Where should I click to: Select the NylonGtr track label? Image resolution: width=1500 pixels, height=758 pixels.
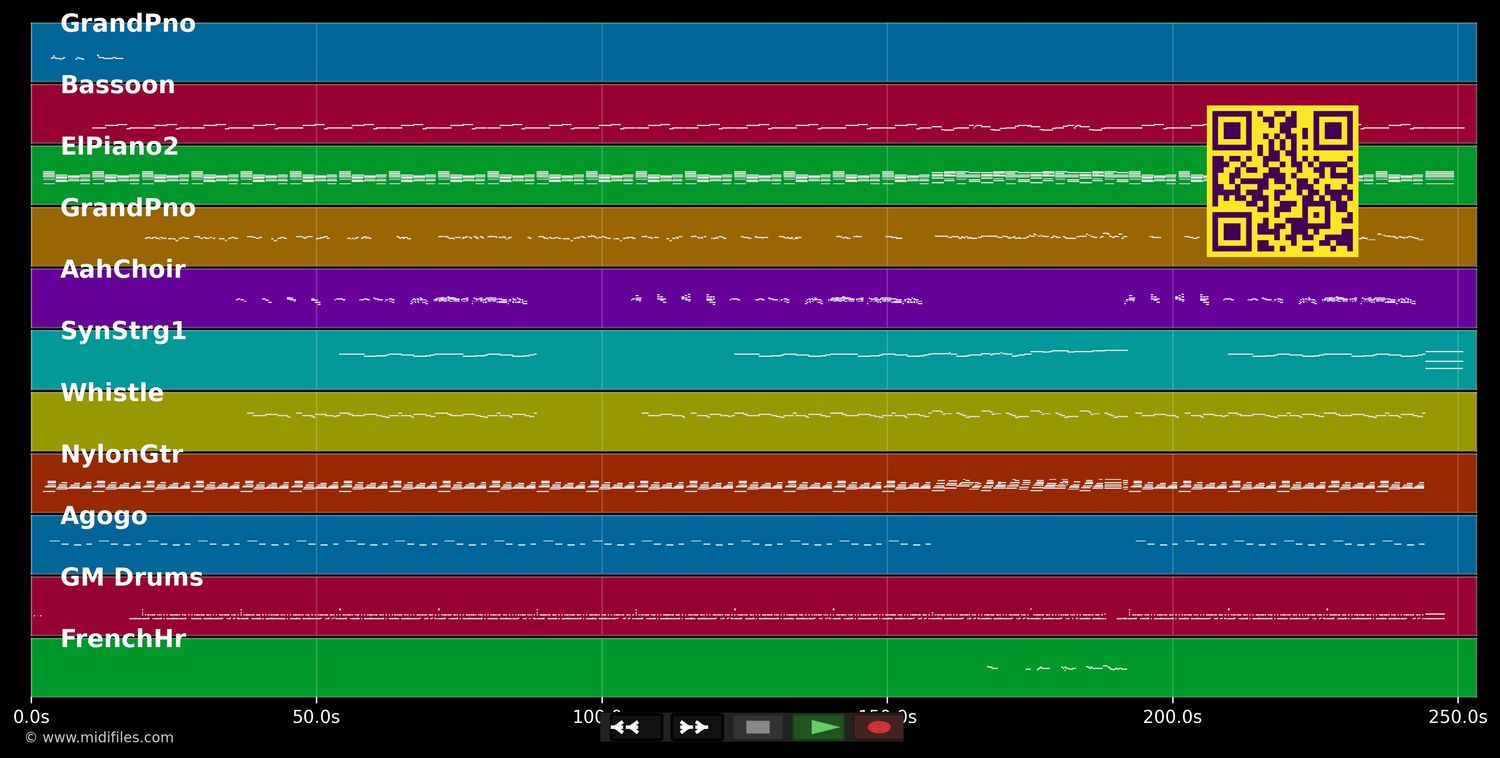pyautogui.click(x=122, y=455)
